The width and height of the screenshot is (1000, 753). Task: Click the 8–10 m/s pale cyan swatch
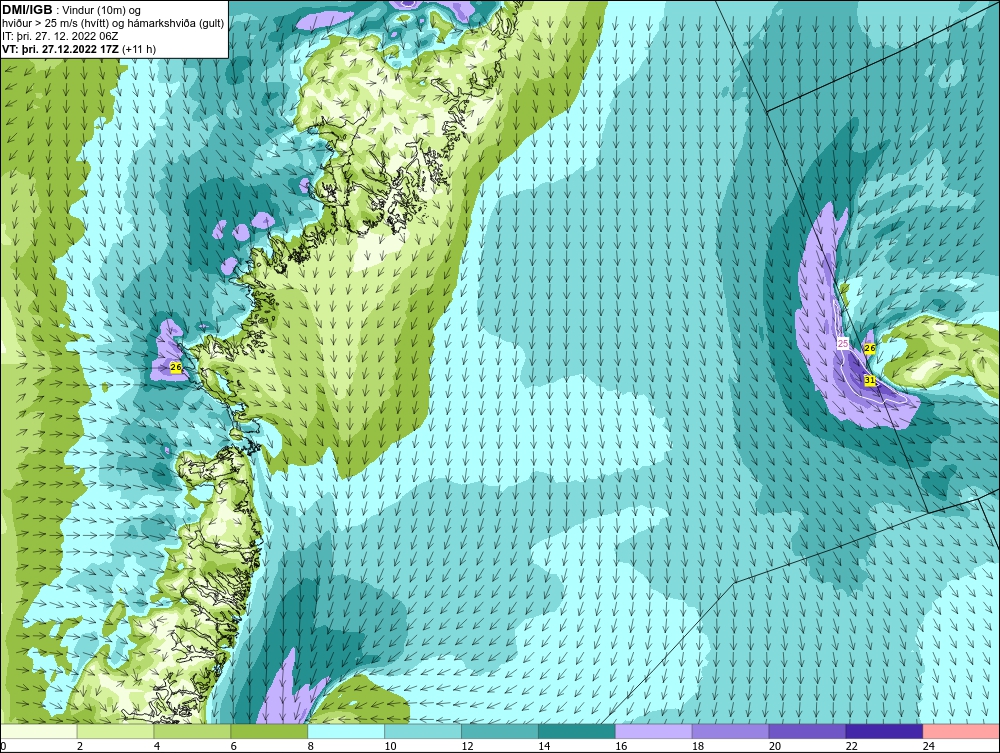(x=346, y=731)
